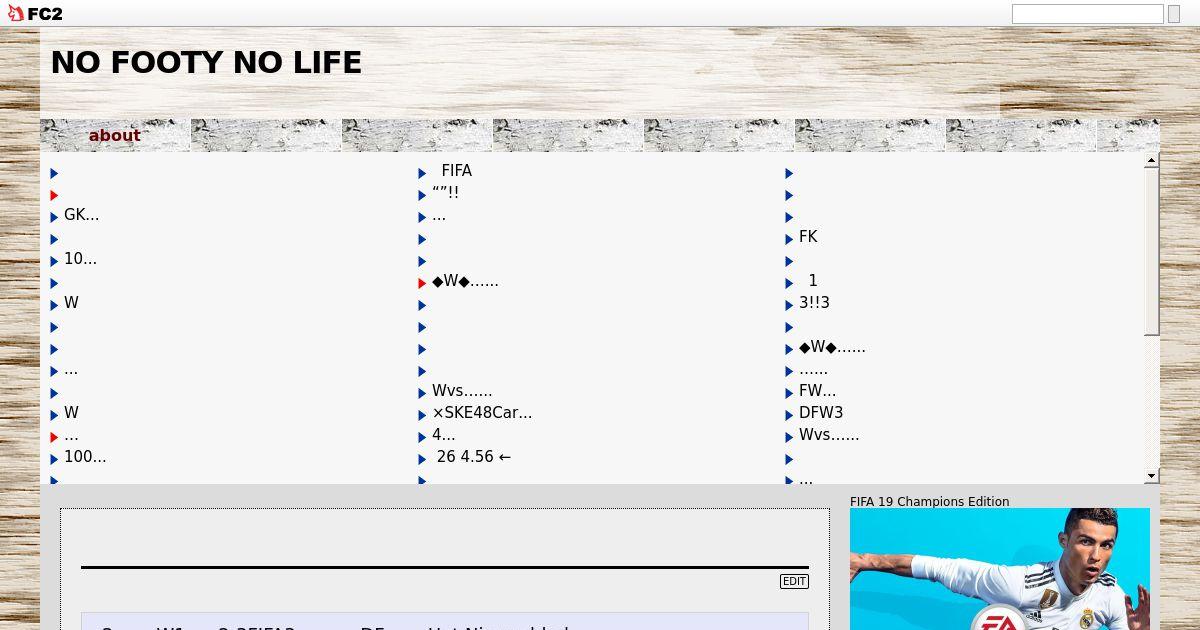This screenshot has height=630, width=1200.
Task: Click the scroll down arrow of the entry list
Action: pyautogui.click(x=1152, y=476)
